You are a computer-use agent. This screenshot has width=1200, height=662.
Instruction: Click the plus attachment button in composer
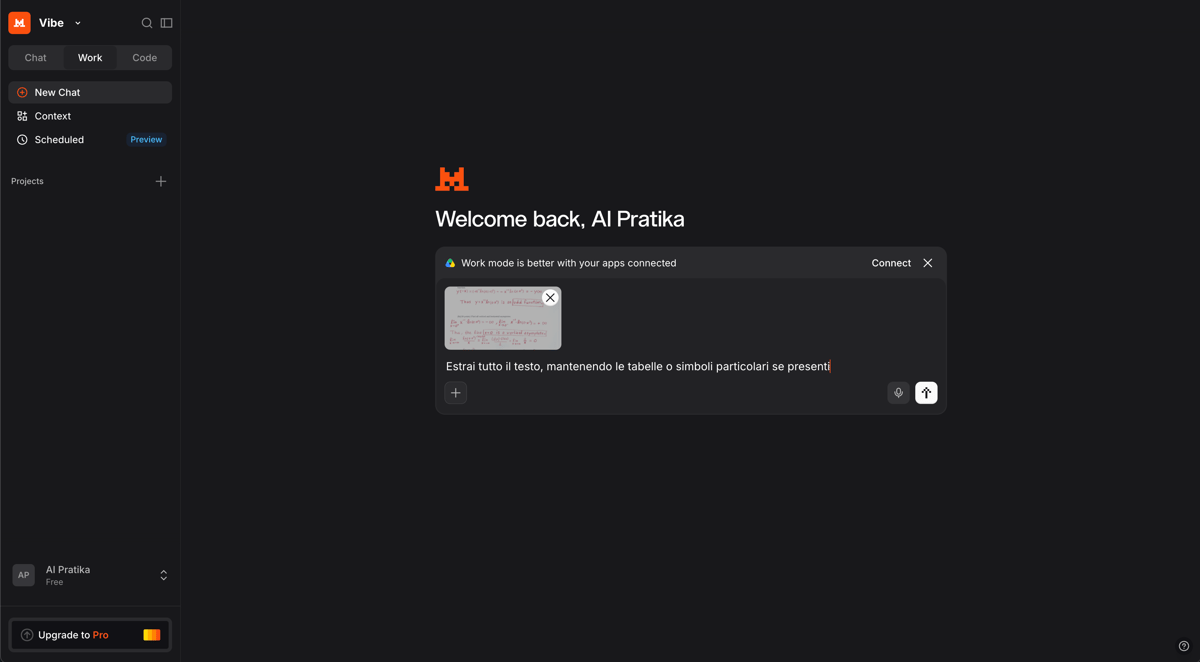(x=456, y=393)
